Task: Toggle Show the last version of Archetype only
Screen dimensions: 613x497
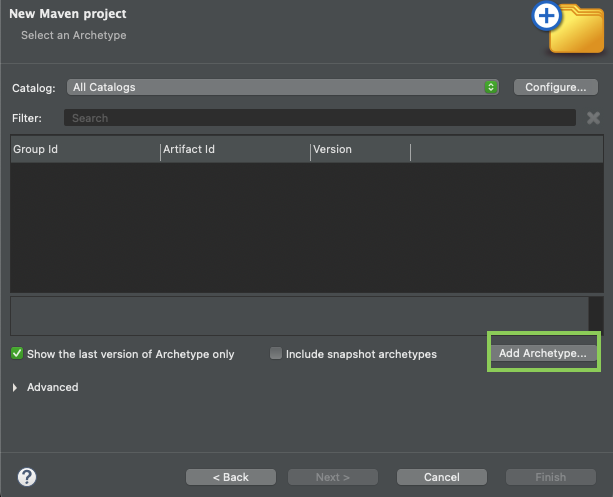Action: (17, 353)
